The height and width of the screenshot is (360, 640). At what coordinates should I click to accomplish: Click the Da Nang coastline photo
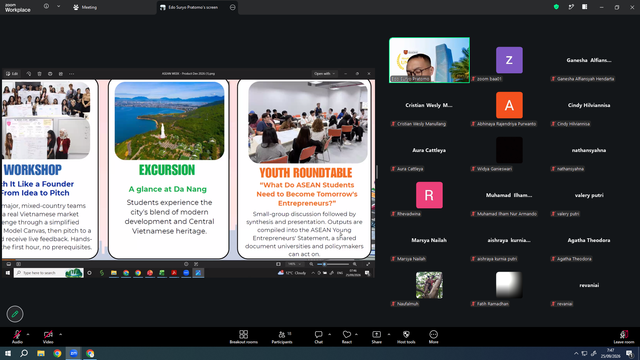pyautogui.click(x=169, y=121)
